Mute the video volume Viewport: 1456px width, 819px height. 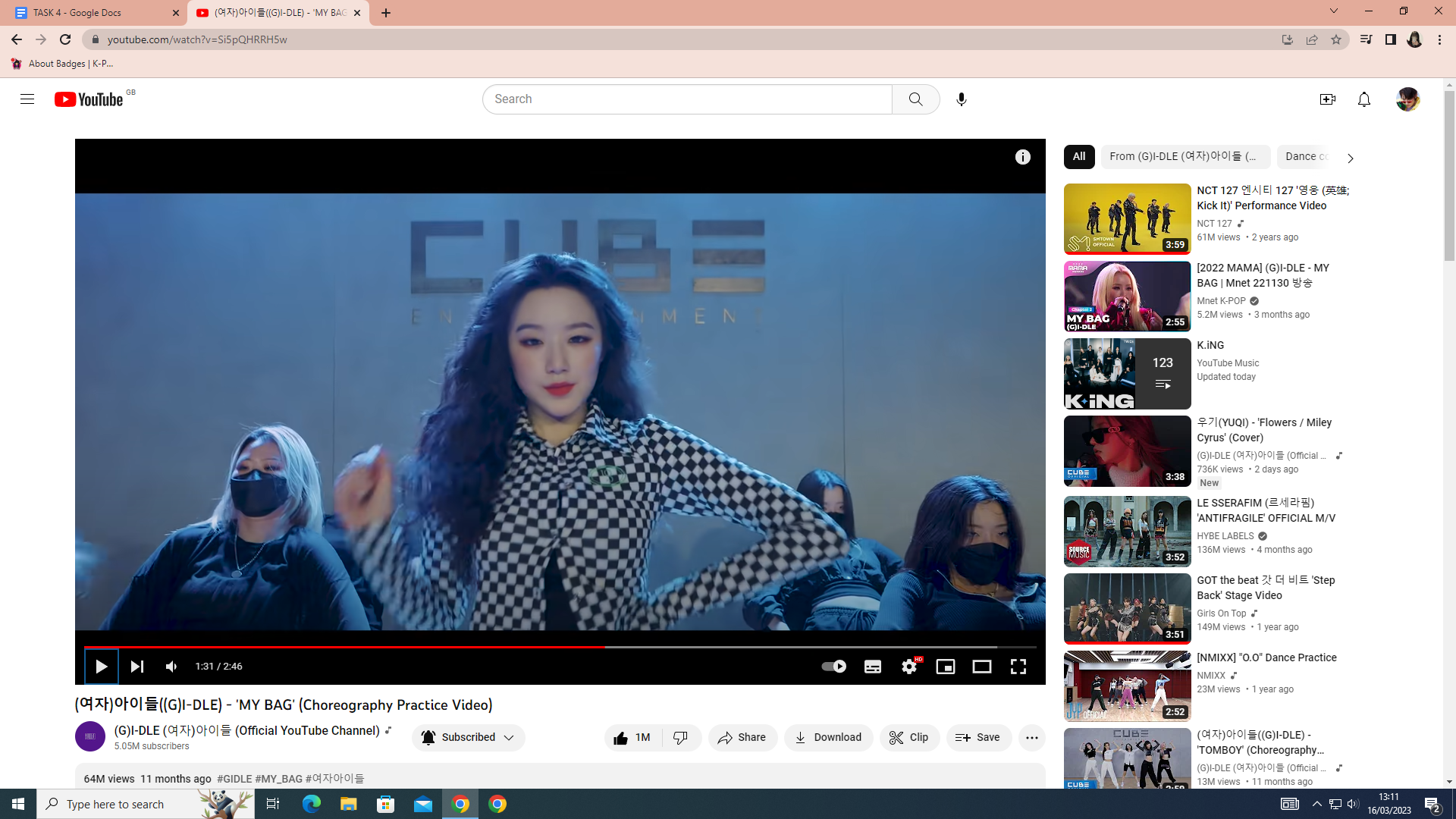point(171,667)
